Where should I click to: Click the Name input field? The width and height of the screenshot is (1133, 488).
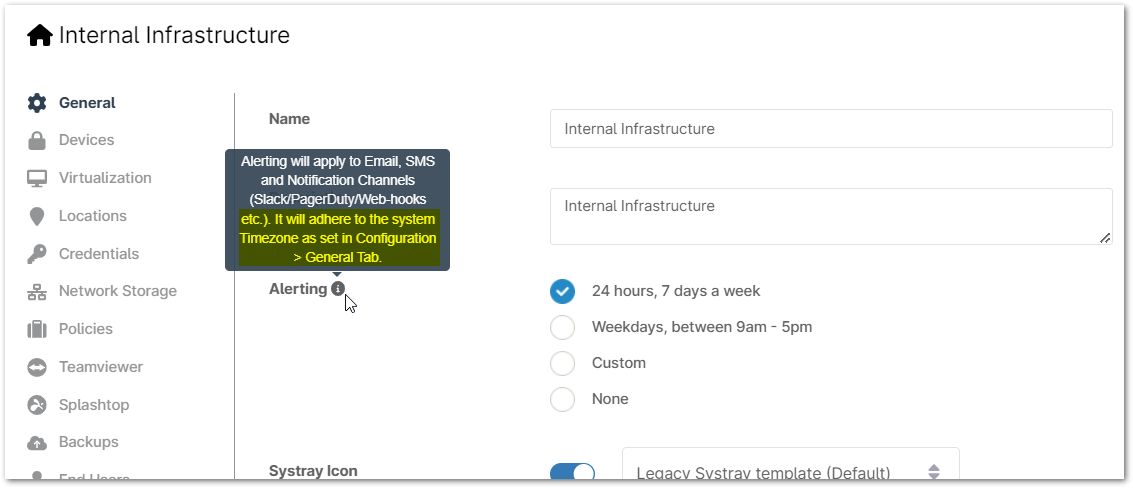830,129
